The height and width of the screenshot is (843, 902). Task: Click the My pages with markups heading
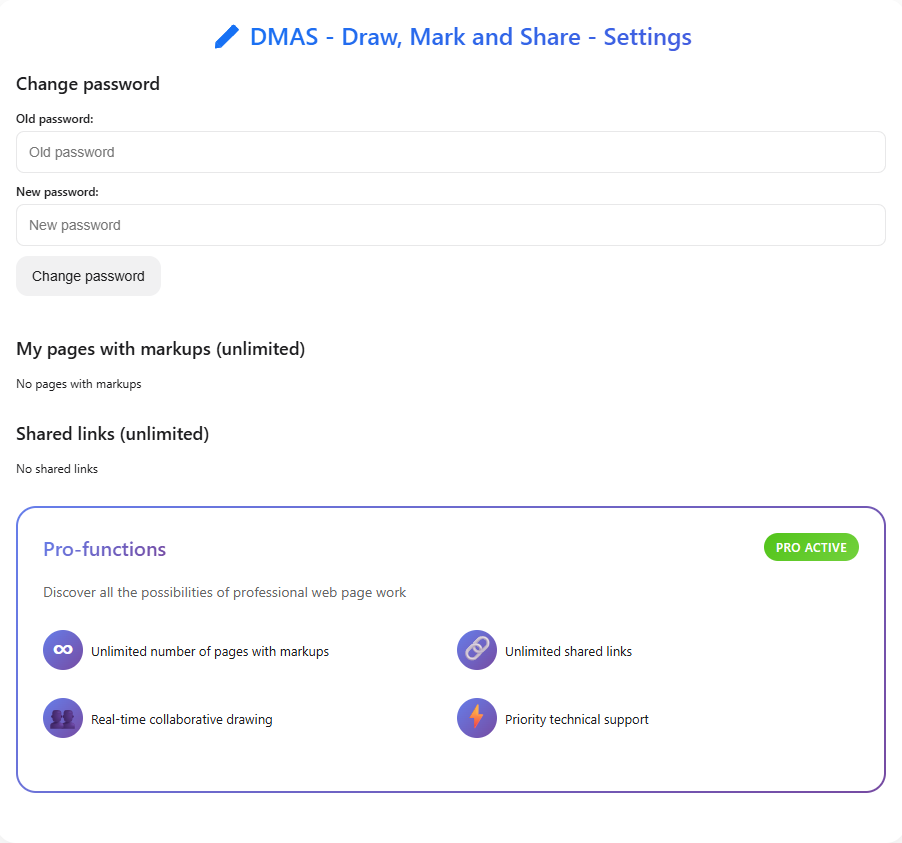pos(160,348)
